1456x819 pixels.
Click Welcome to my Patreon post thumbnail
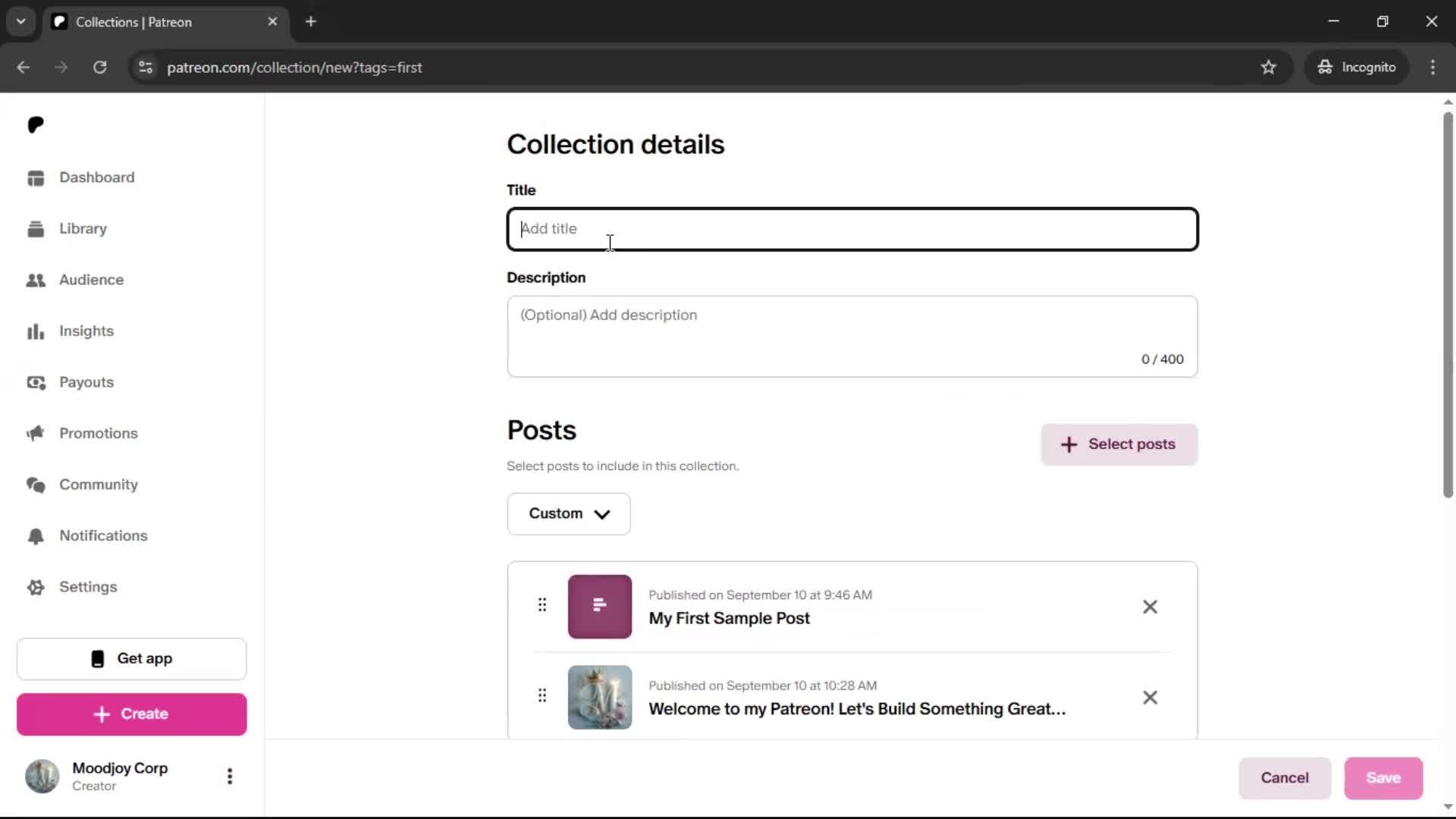600,698
